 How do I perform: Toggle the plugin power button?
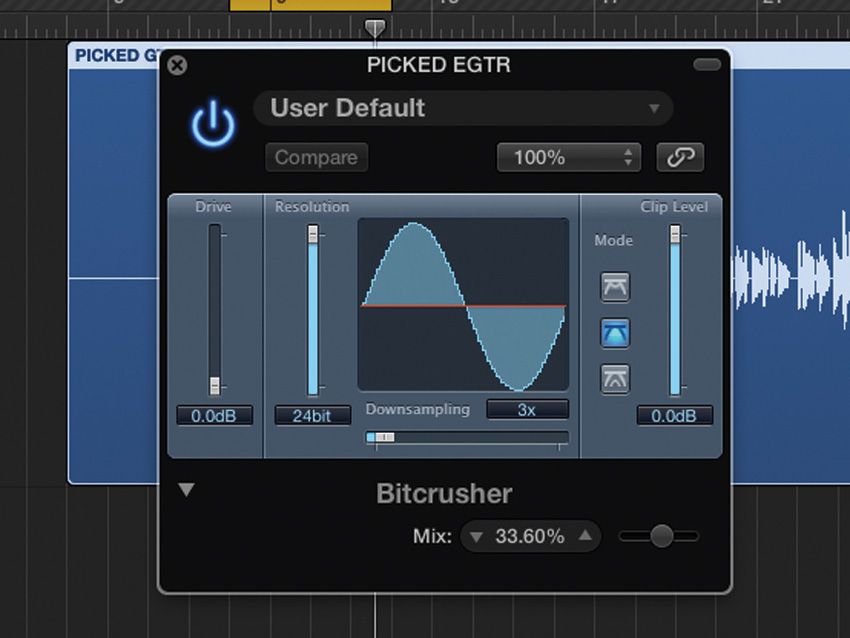(211, 122)
